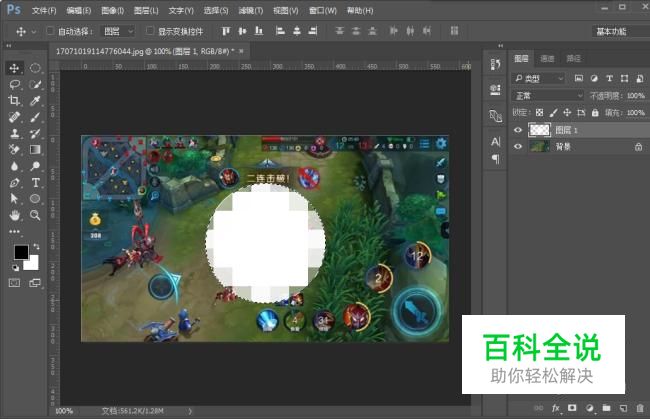
Task: Create a new layer
Action: 623,408
